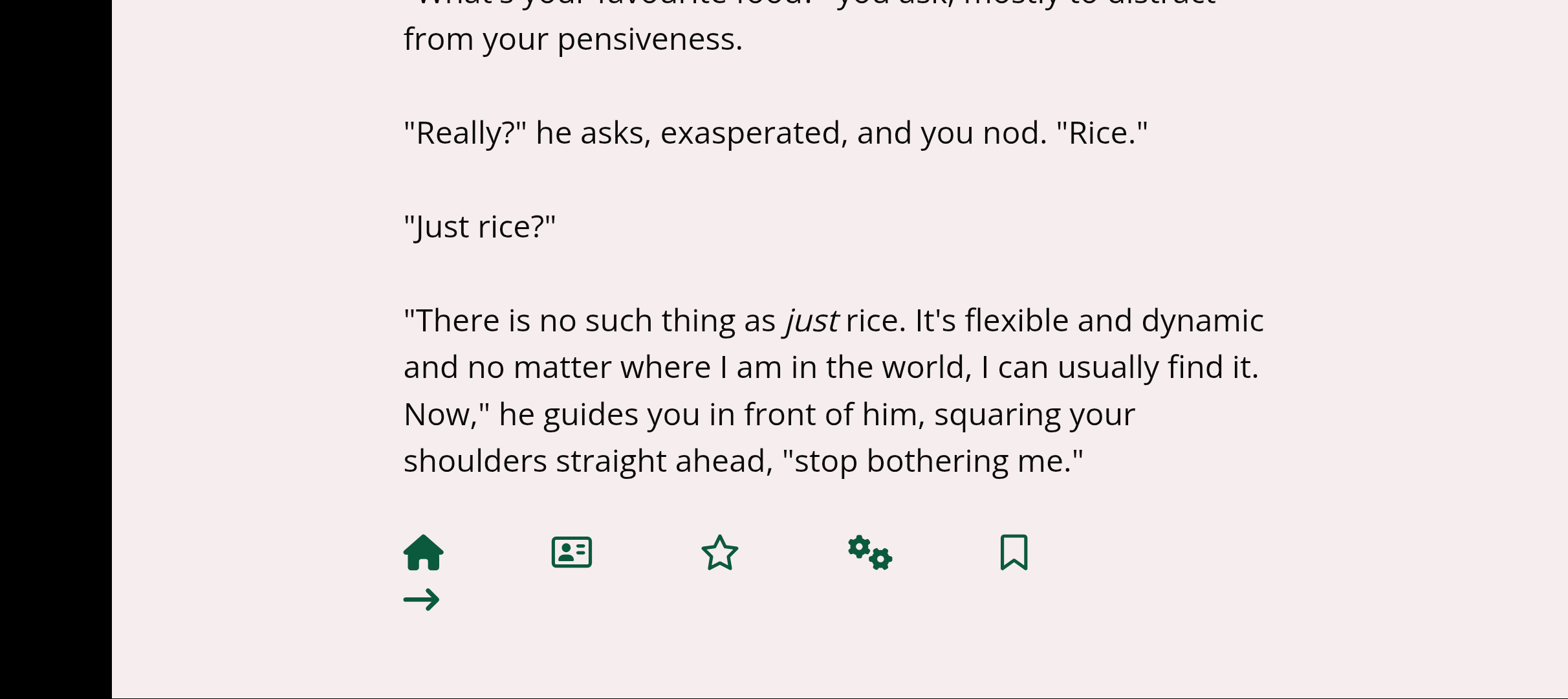This screenshot has width=1568, height=699.
Task: Open the character profile card icon
Action: tap(572, 552)
